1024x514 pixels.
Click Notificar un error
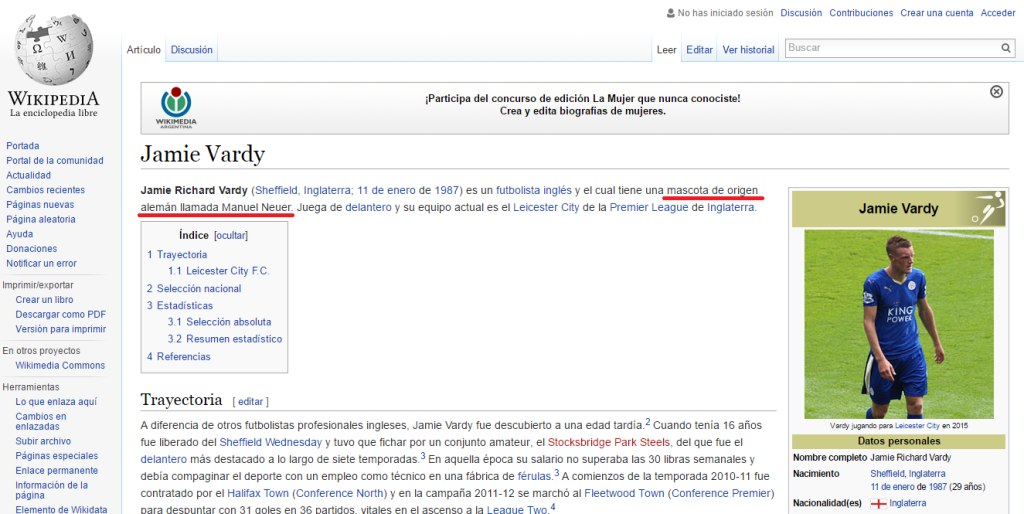pyautogui.click(x=42, y=263)
